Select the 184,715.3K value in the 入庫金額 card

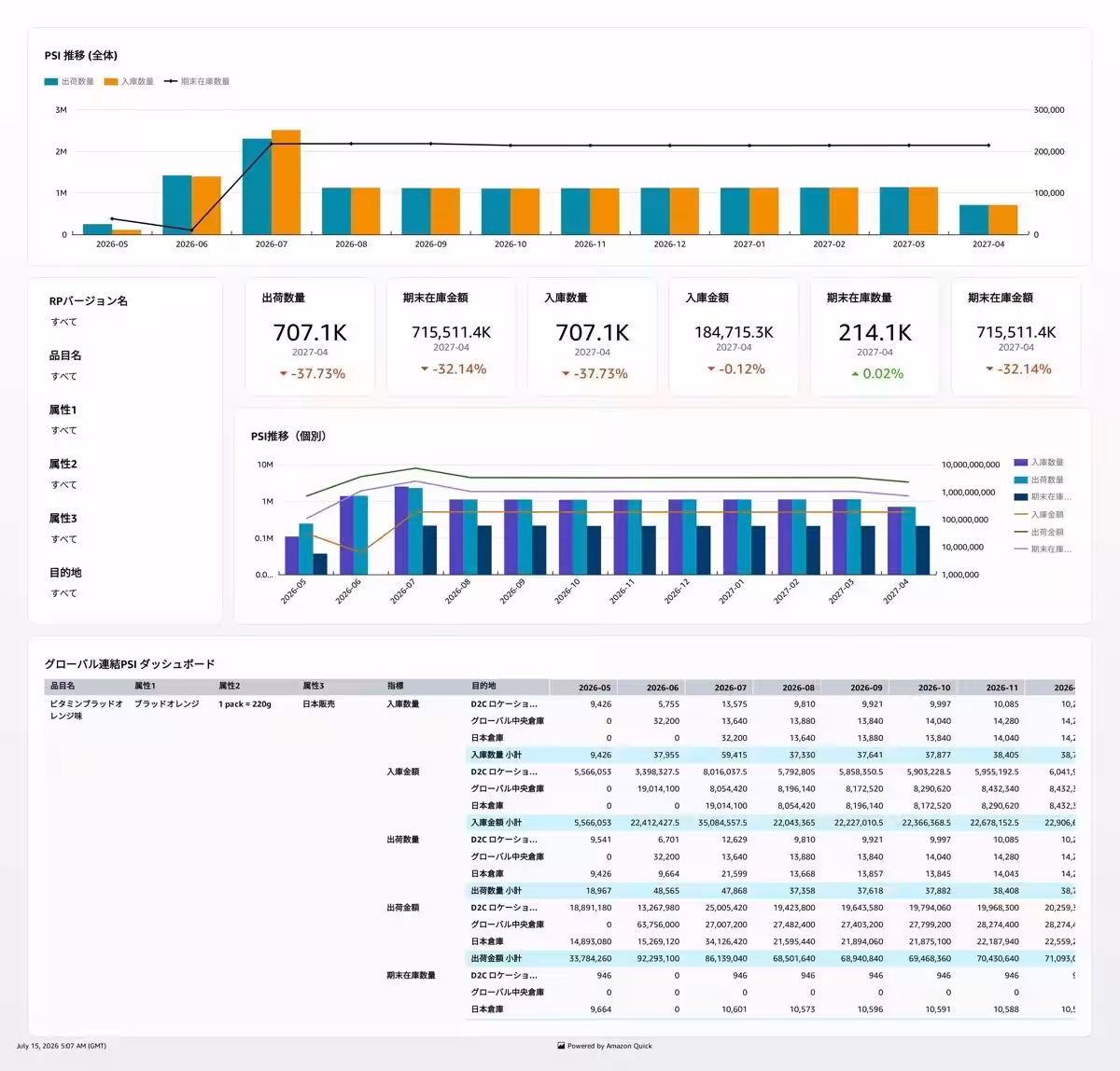click(734, 332)
